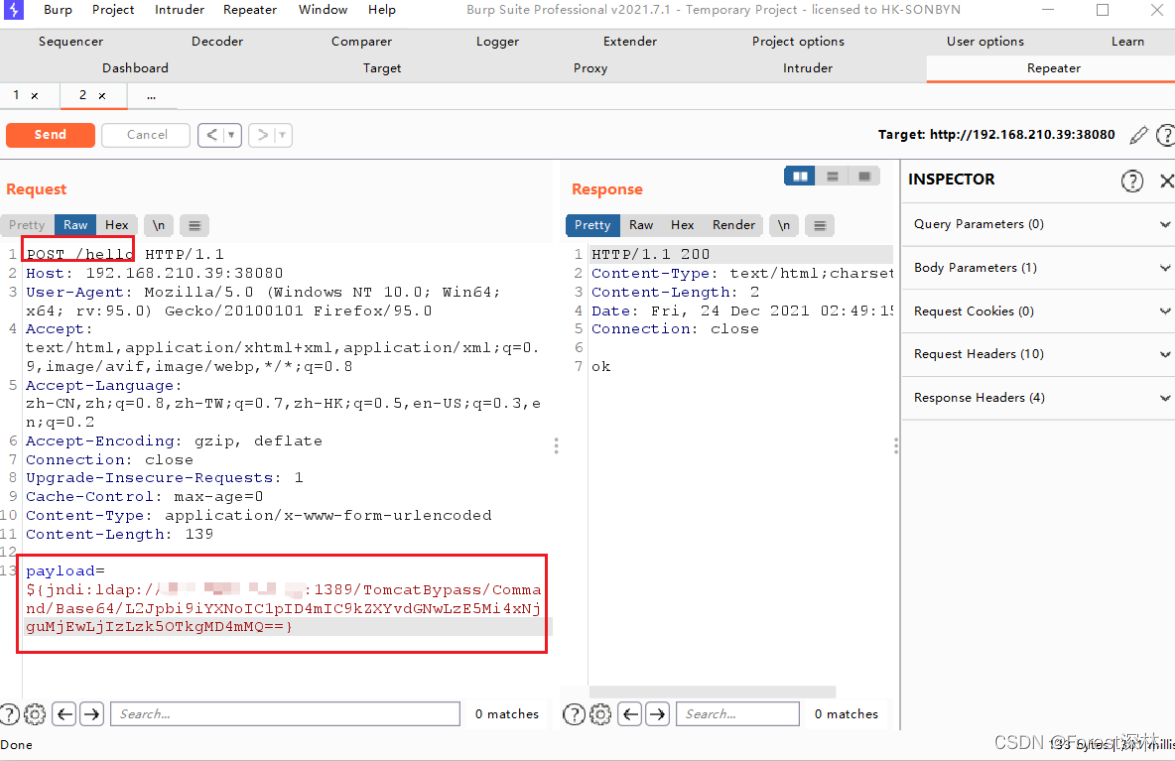Go back in request history
1175x761 pixels.
[x=211, y=135]
